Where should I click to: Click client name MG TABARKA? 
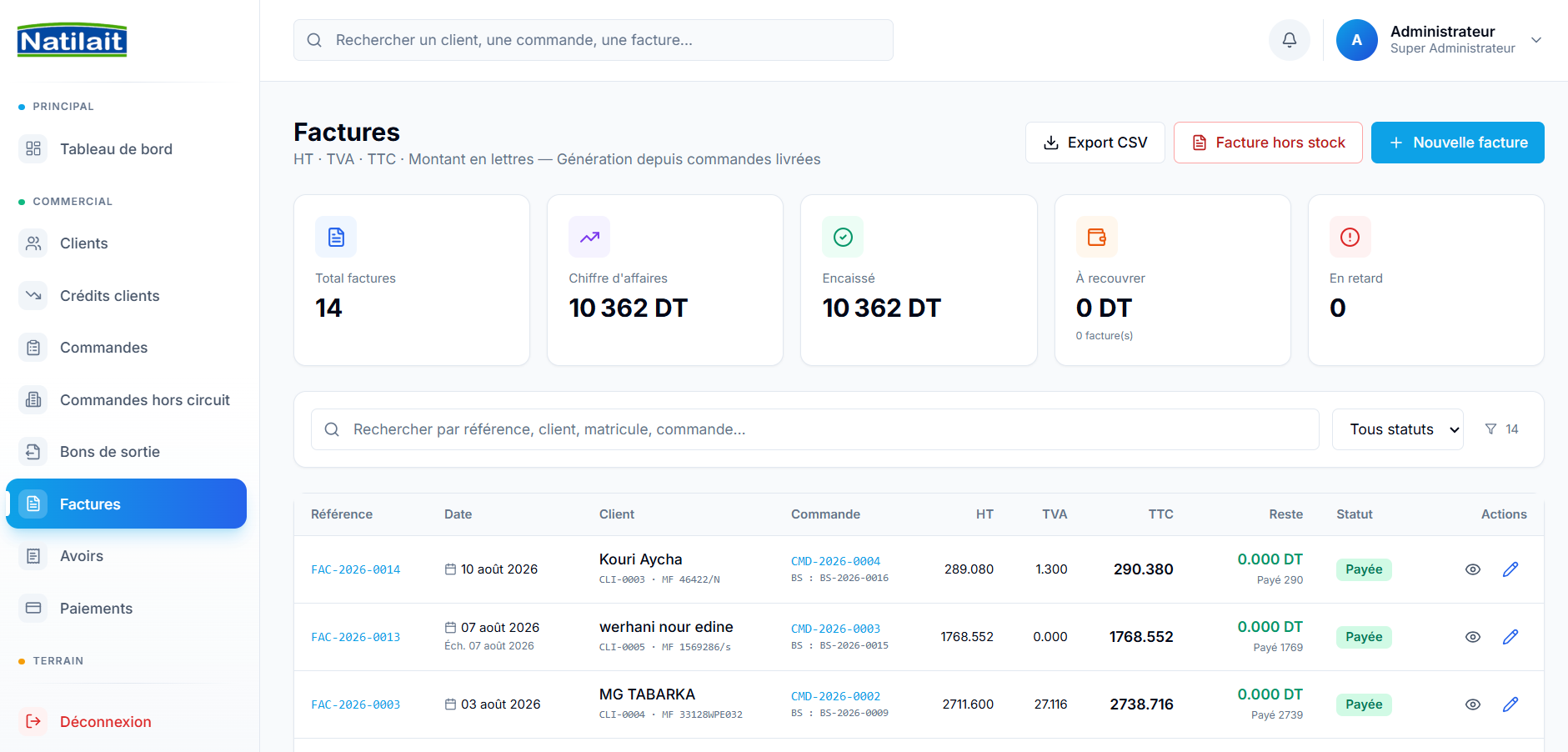(647, 694)
